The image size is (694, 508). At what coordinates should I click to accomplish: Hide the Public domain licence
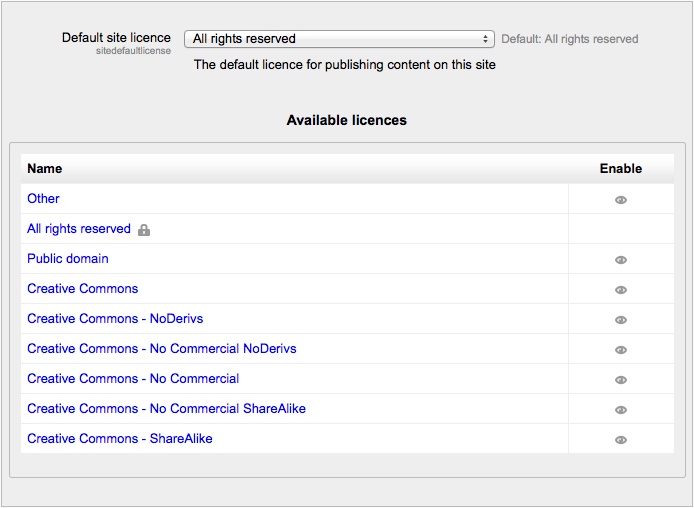click(x=621, y=260)
